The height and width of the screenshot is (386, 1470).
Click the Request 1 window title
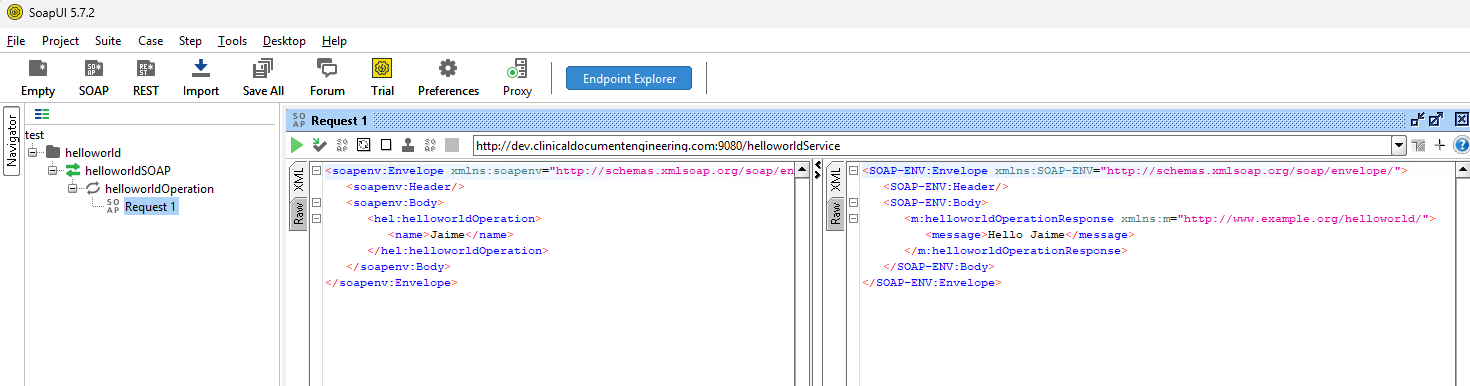(x=339, y=120)
